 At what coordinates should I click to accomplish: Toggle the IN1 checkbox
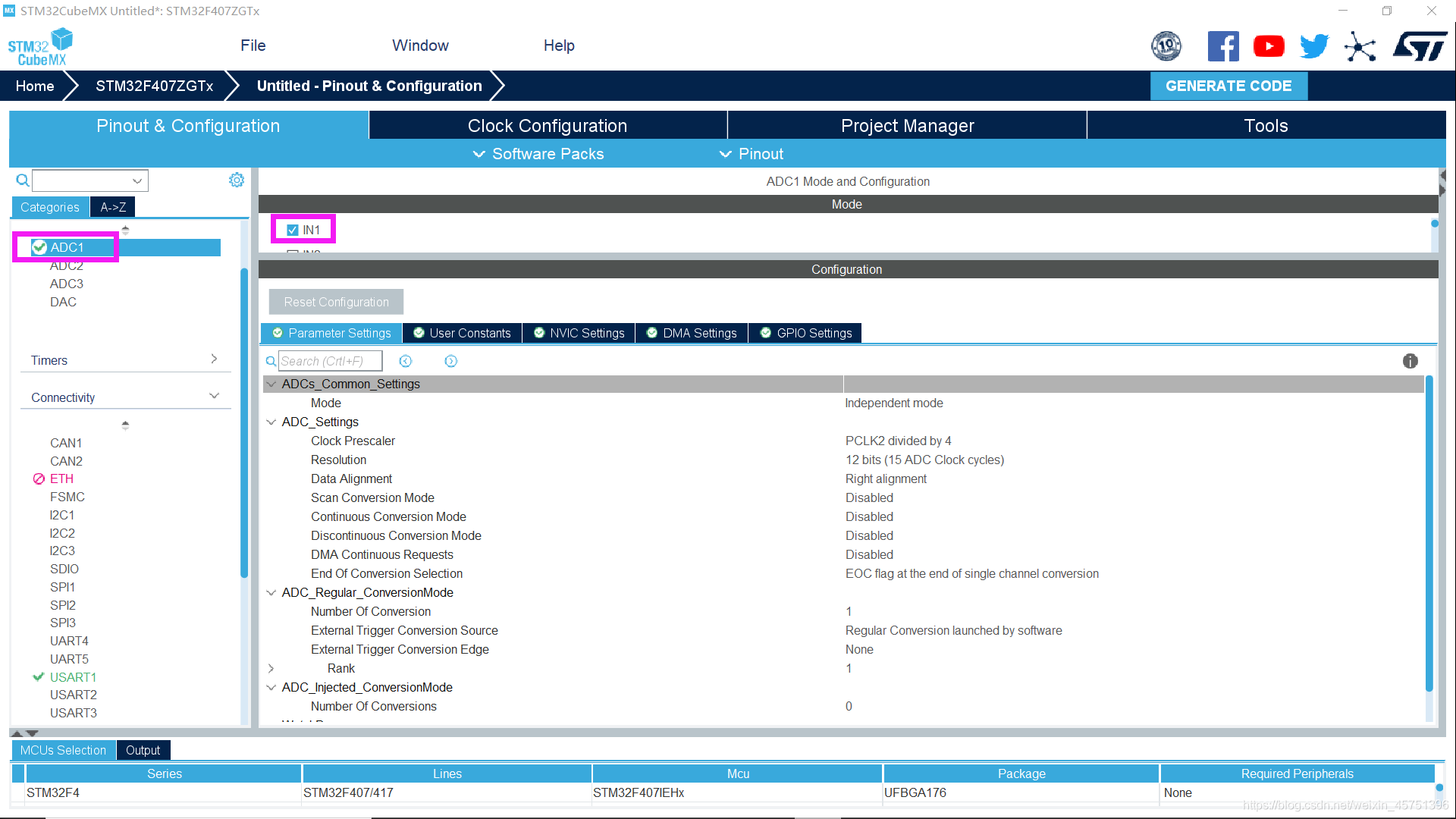coord(293,230)
